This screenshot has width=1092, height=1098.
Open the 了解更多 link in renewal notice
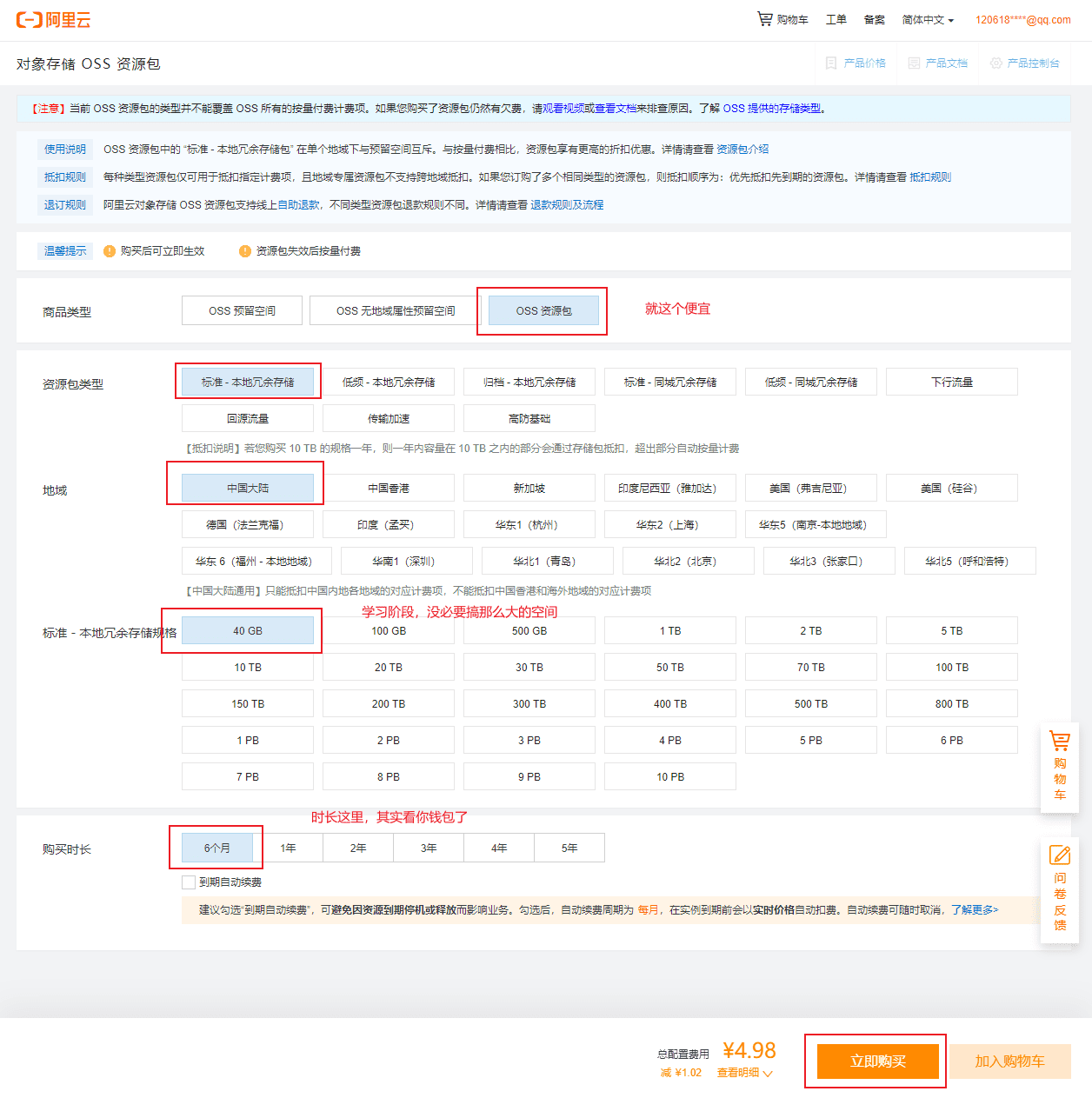[975, 910]
